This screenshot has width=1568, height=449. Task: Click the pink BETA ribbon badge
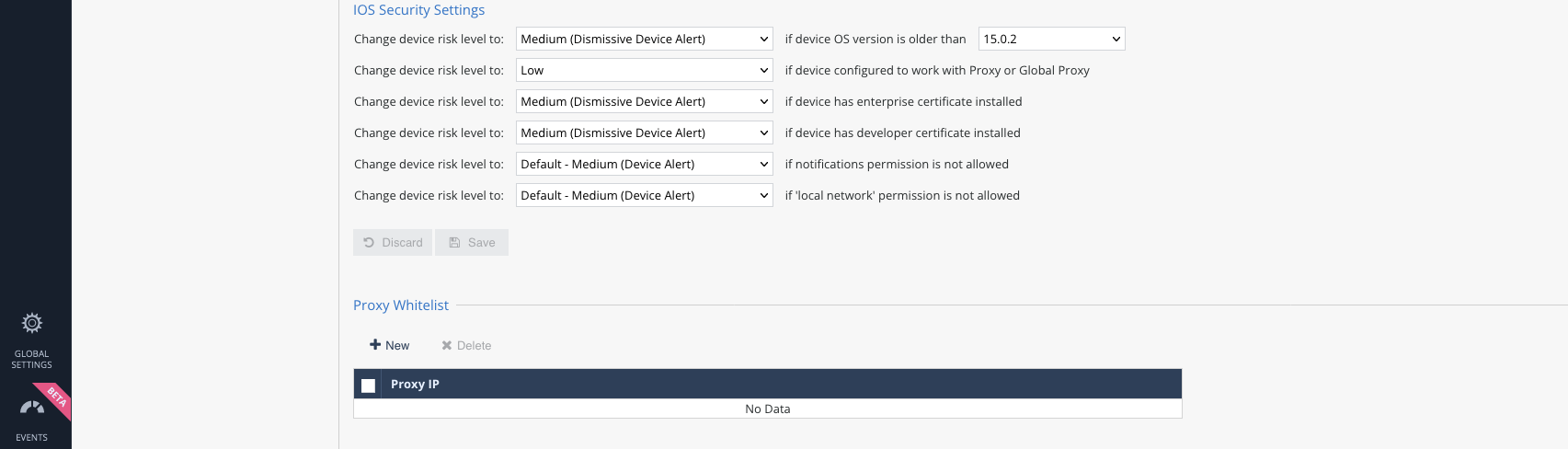pos(54,399)
